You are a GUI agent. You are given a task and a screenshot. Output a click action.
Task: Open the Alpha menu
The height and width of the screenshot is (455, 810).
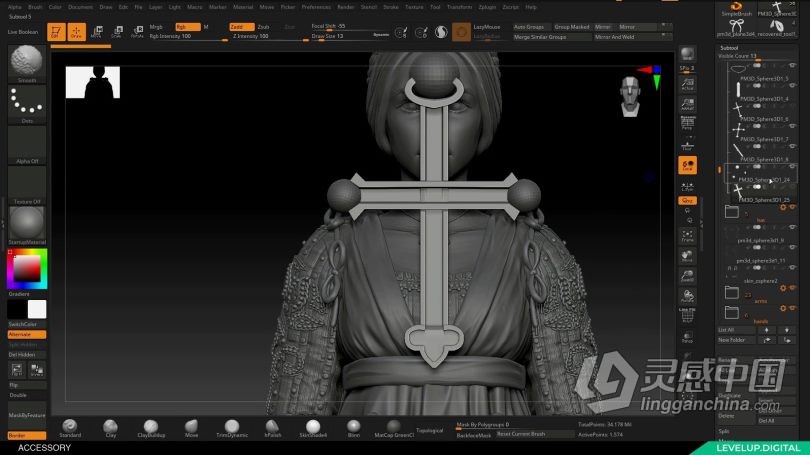point(14,7)
